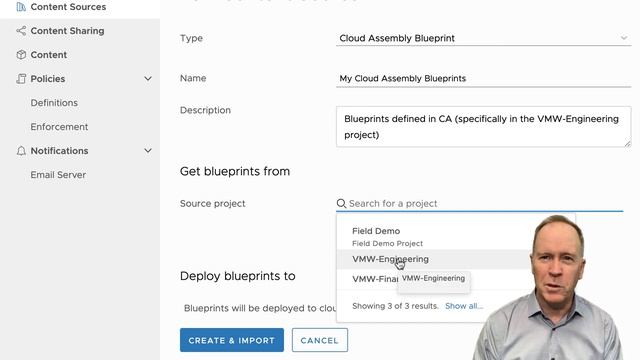Click into the Description text area
This screenshot has height=360, width=640.
483,127
